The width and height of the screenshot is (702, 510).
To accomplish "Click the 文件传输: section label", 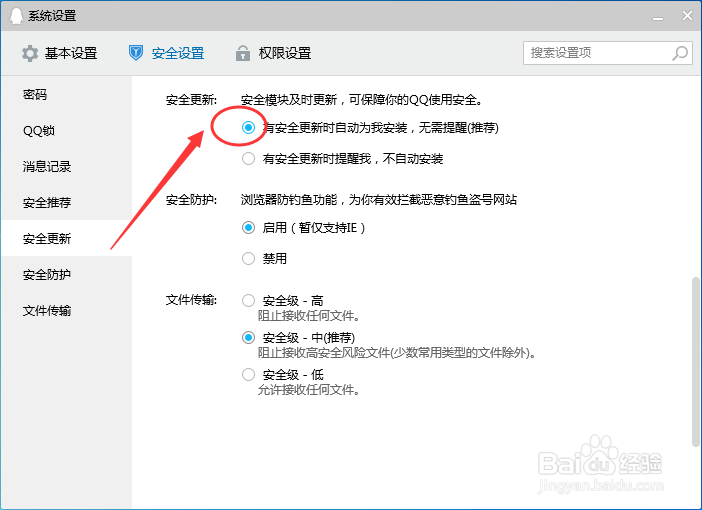I will (191, 300).
